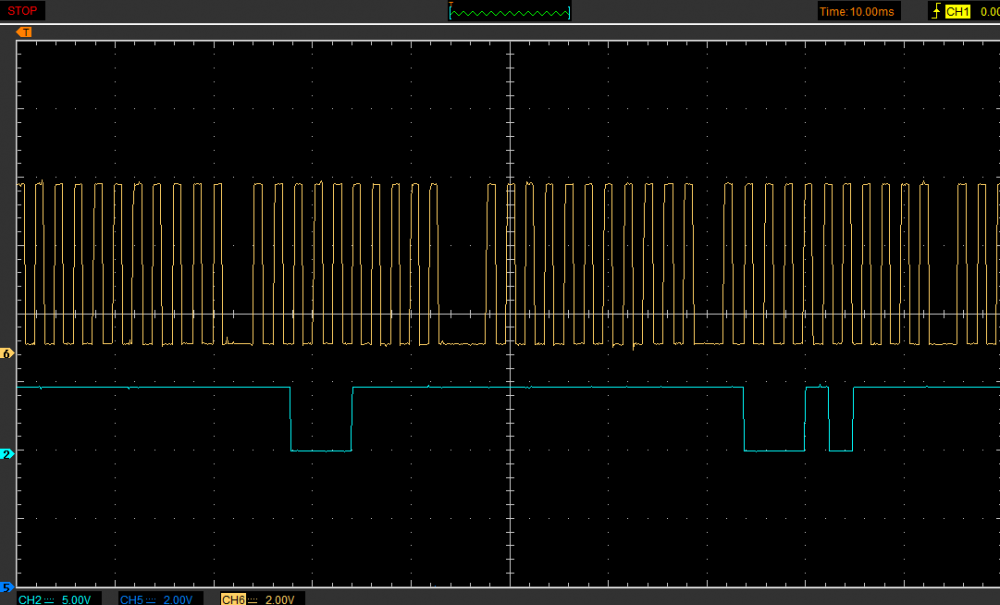Viewport: 1000px width, 605px height.
Task: Click the rising edge trigger icon
Action: (935, 12)
